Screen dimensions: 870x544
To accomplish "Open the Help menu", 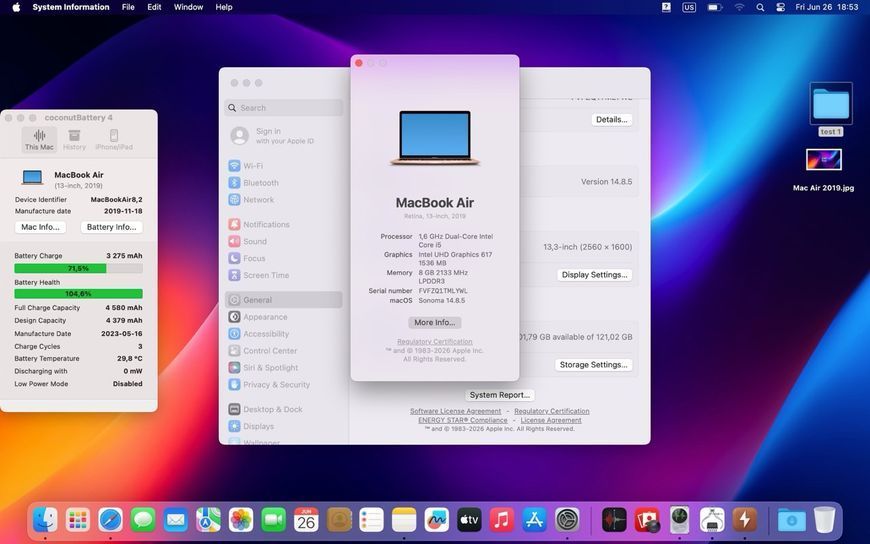I will (x=224, y=7).
